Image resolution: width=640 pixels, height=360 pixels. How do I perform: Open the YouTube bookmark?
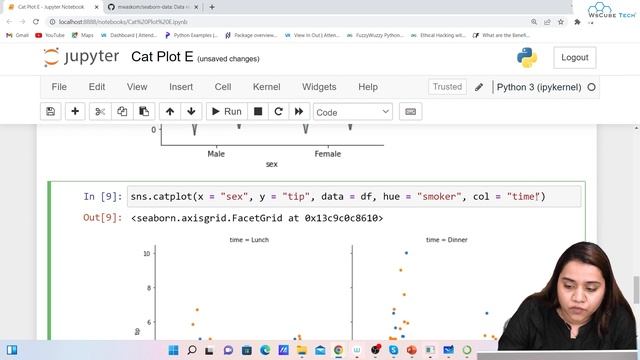point(50,36)
